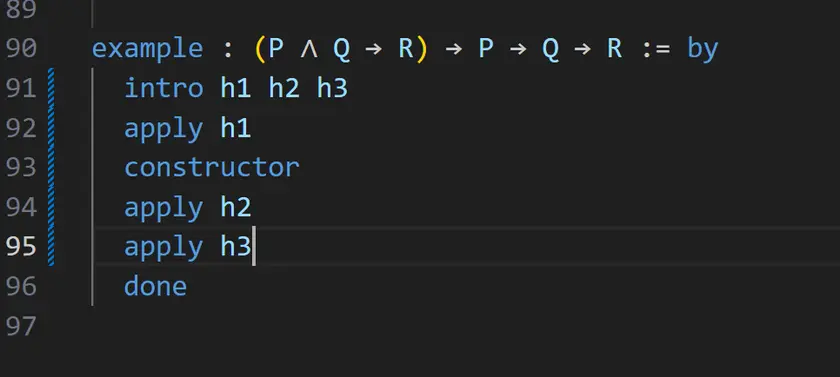Screen dimensions: 840x377
Task: Click the 'by' keyword ending line 90
Action: [x=702, y=50]
